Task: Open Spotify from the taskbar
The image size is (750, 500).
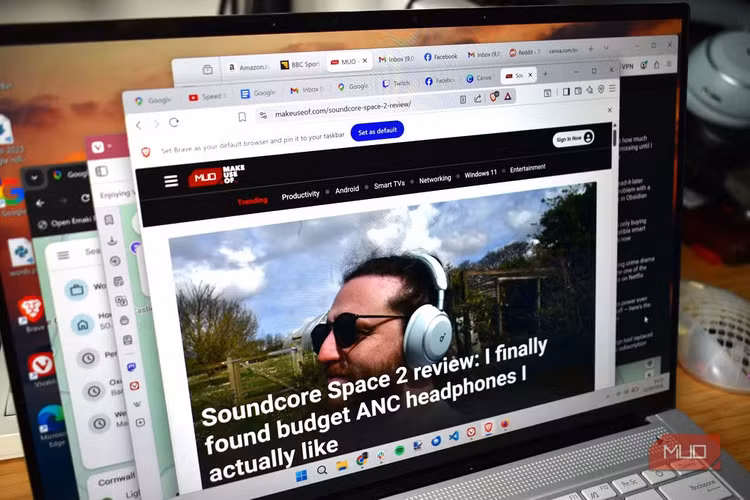Action: 399,450
